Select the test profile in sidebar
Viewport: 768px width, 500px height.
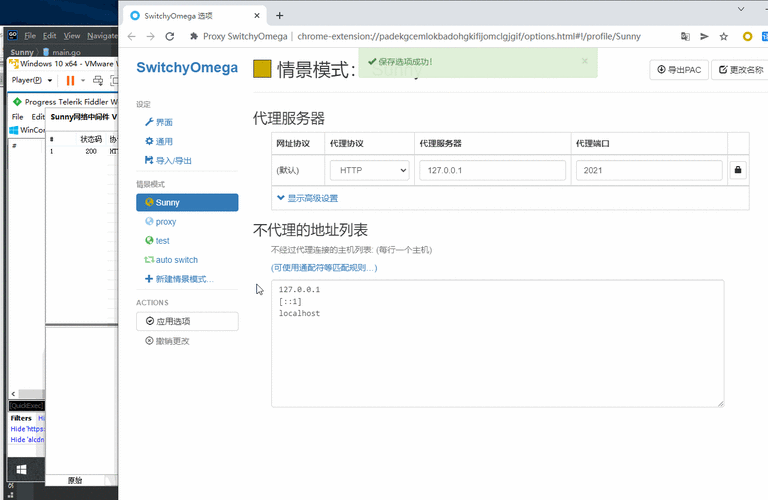(x=157, y=240)
